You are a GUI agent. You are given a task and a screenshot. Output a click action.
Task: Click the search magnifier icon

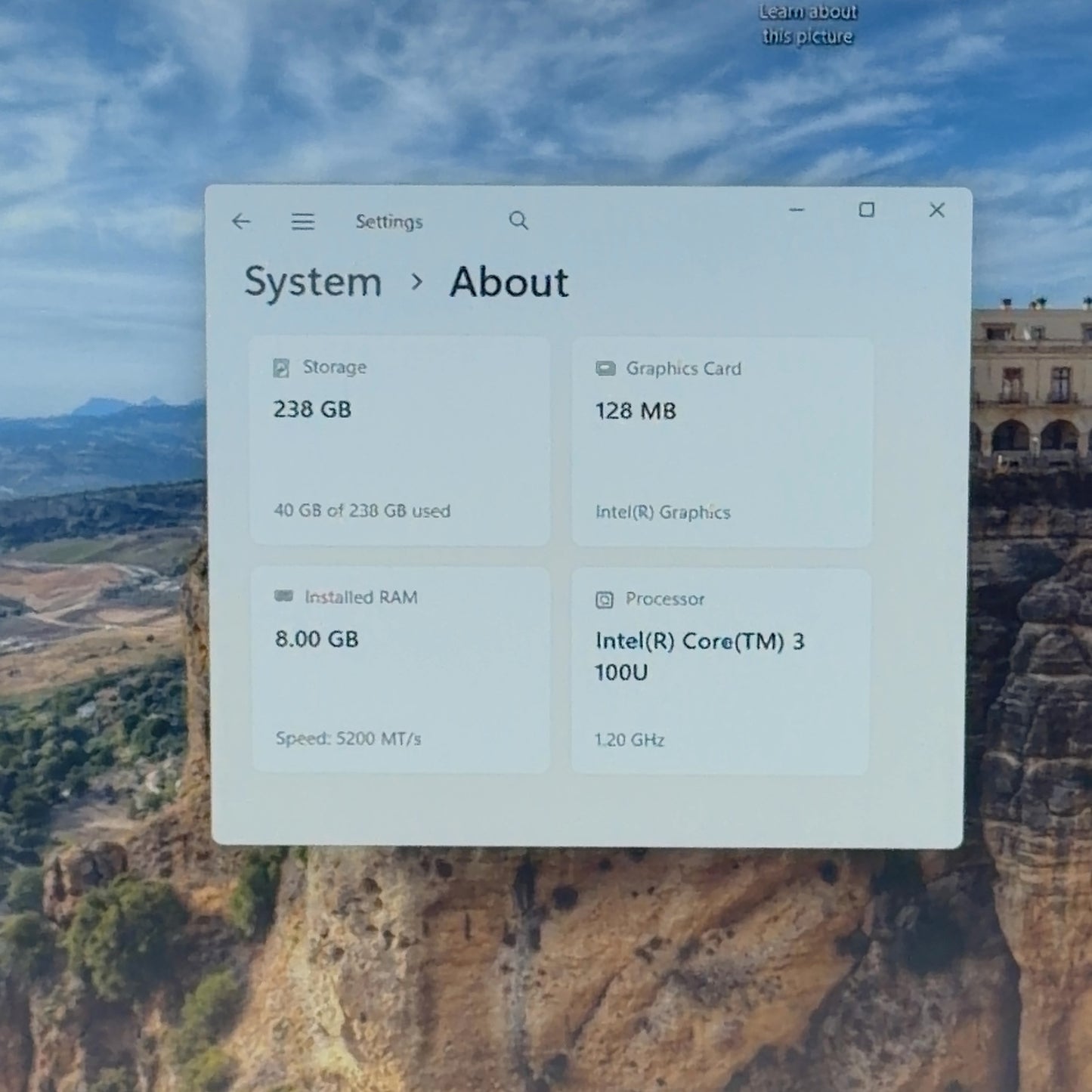tap(518, 221)
